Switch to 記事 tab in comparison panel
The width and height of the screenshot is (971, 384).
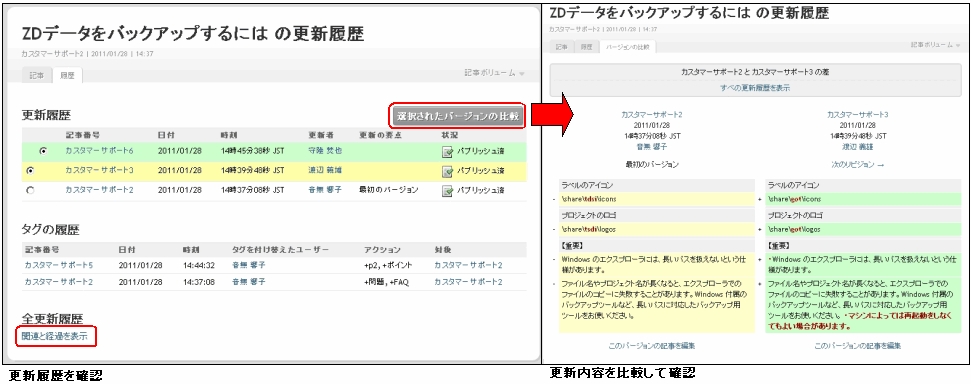561,47
